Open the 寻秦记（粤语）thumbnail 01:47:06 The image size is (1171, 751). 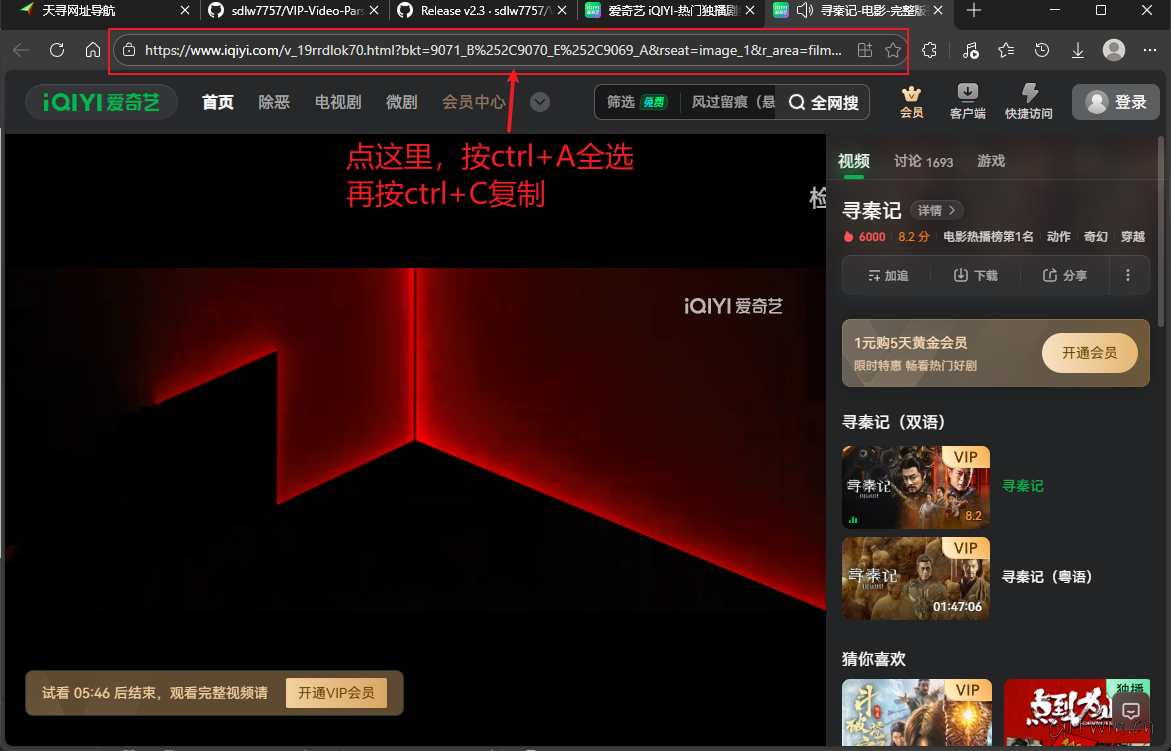coord(916,579)
